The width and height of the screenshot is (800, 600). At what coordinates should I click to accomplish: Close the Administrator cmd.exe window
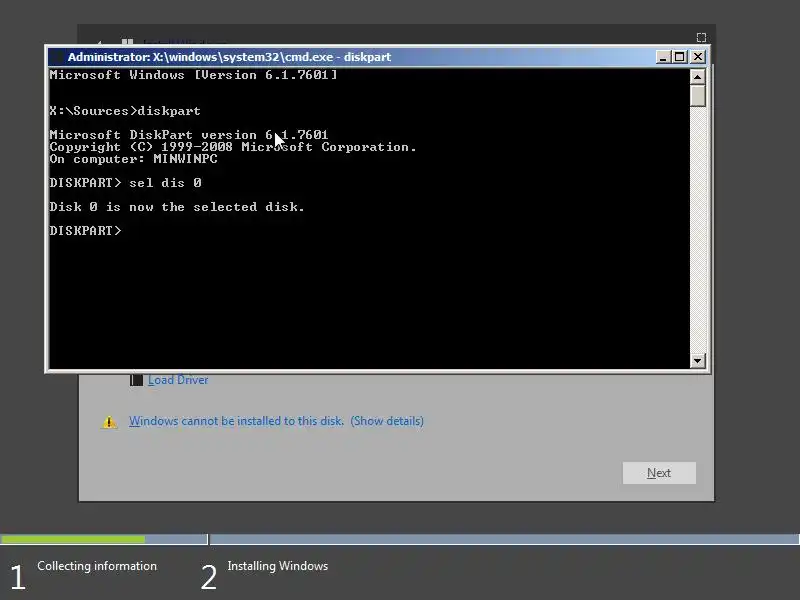click(x=697, y=57)
